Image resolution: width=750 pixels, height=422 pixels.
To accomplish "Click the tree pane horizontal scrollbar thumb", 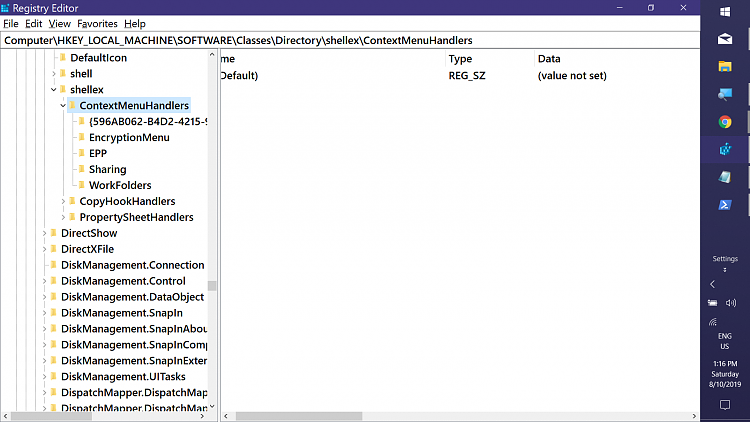I will tap(52, 416).
